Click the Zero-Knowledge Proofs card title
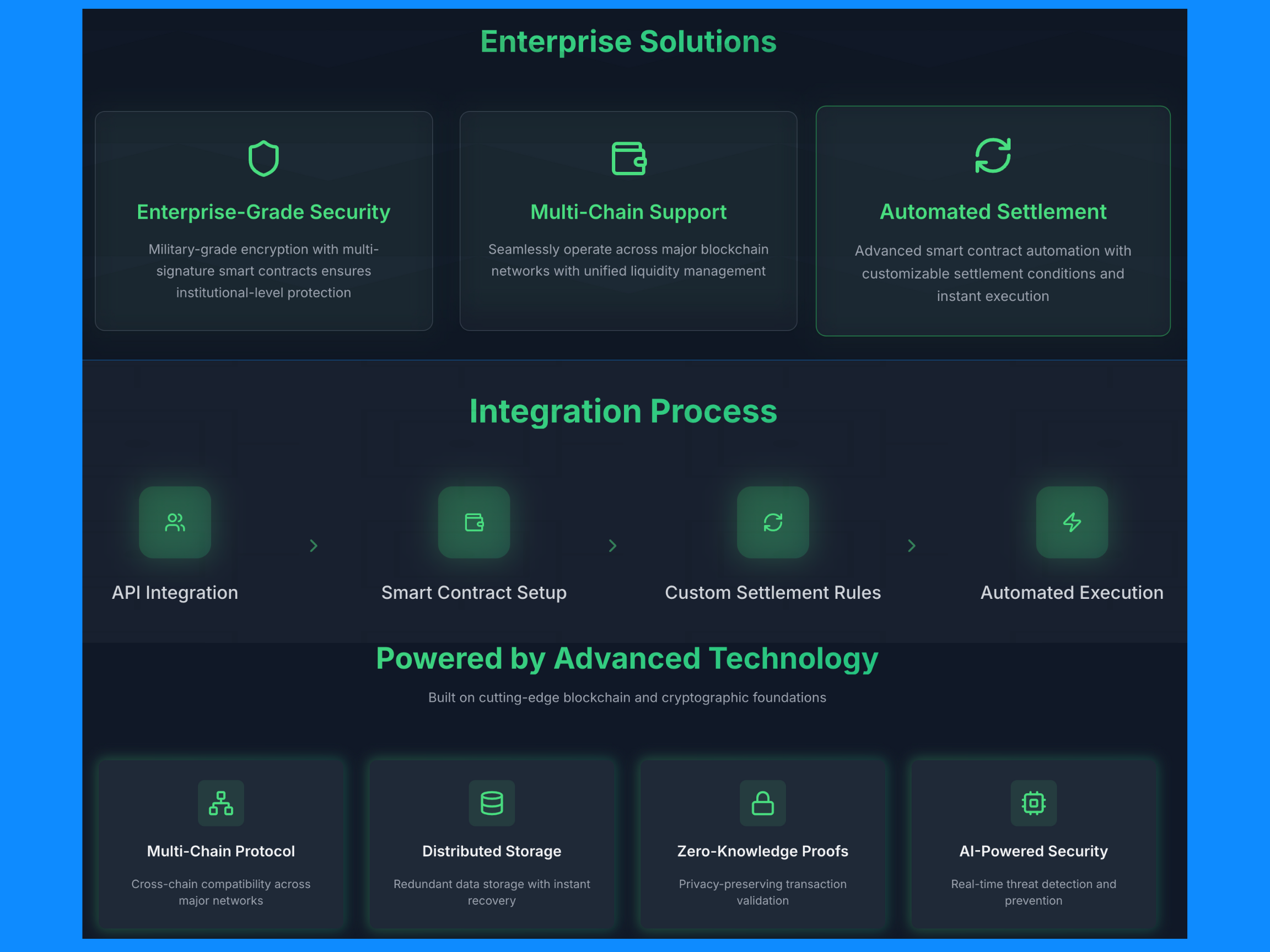The height and width of the screenshot is (952, 1270). pos(762,851)
